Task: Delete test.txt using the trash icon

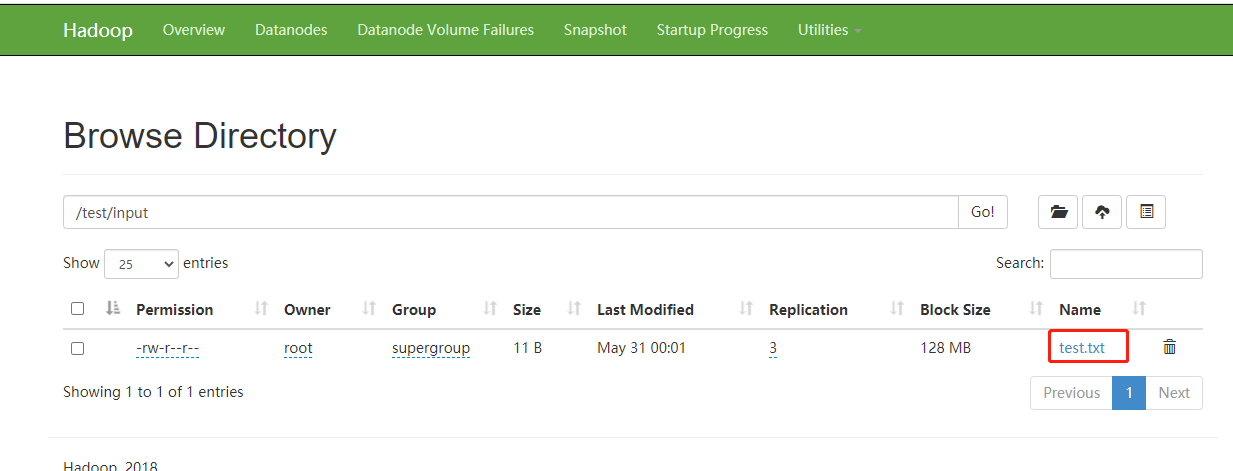Action: [1169, 347]
